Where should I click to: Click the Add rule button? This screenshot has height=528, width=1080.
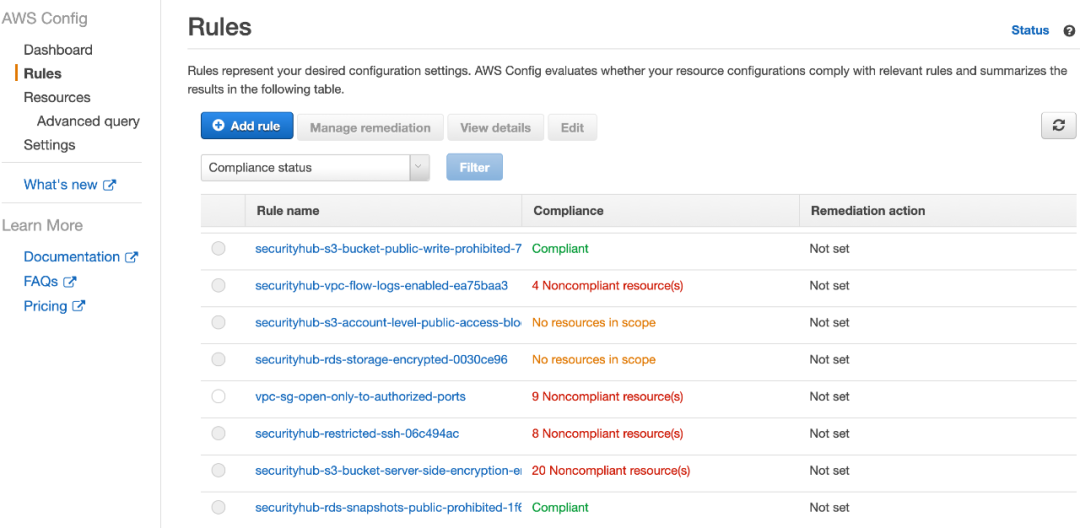[x=247, y=126]
